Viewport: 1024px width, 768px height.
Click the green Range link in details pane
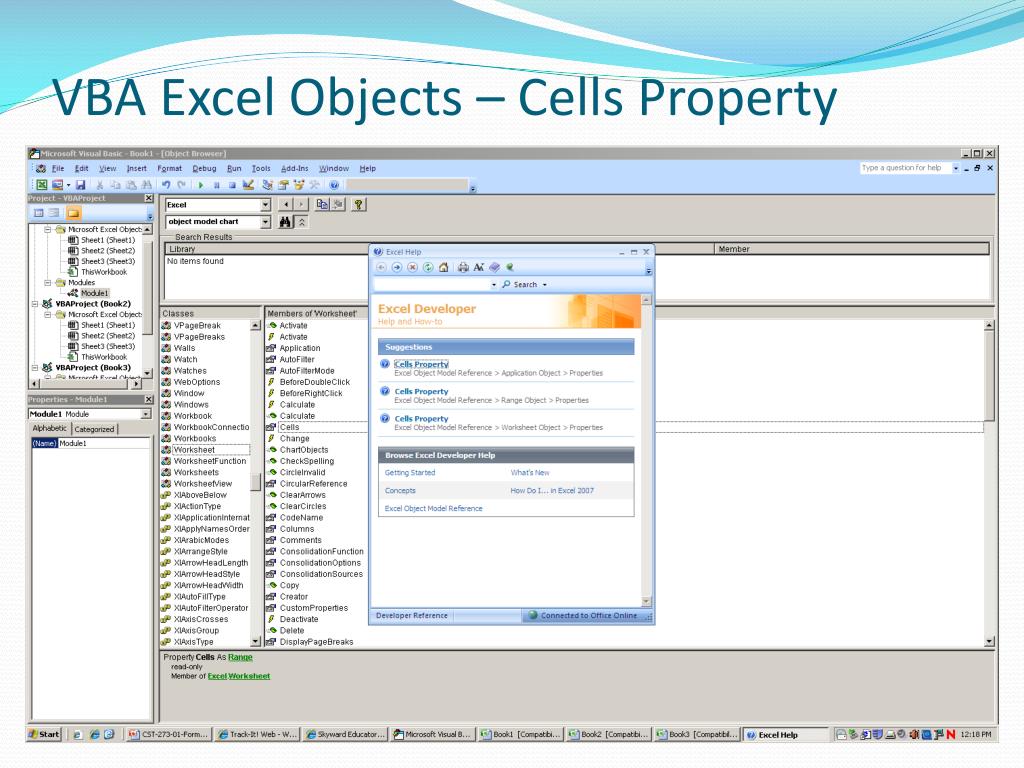pyautogui.click(x=240, y=657)
